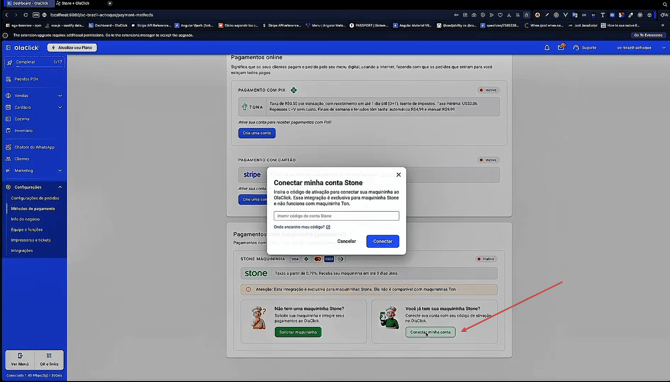
Task: Open Integrações submenu item
Action: click(22, 251)
